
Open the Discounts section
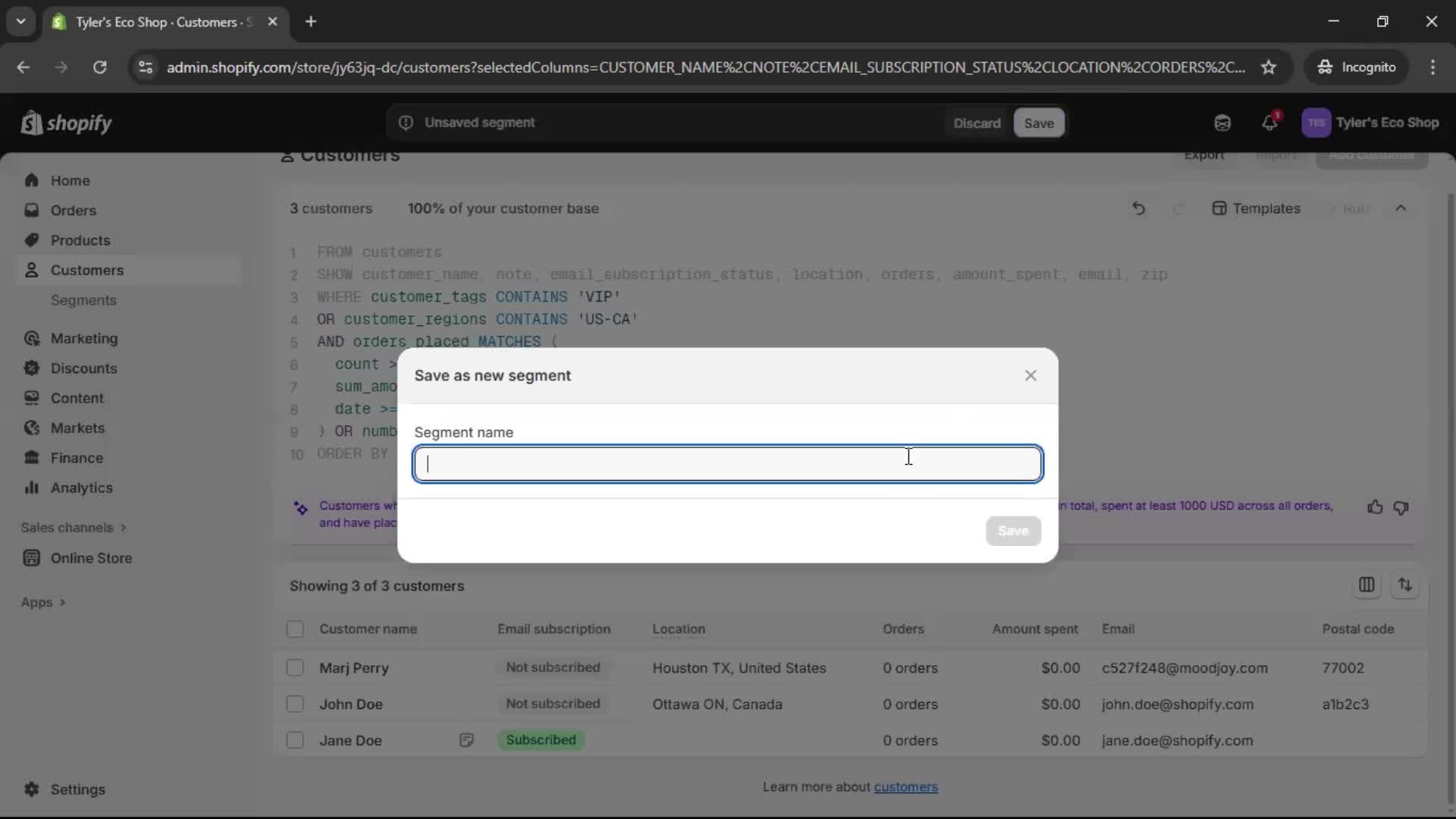[83, 368]
